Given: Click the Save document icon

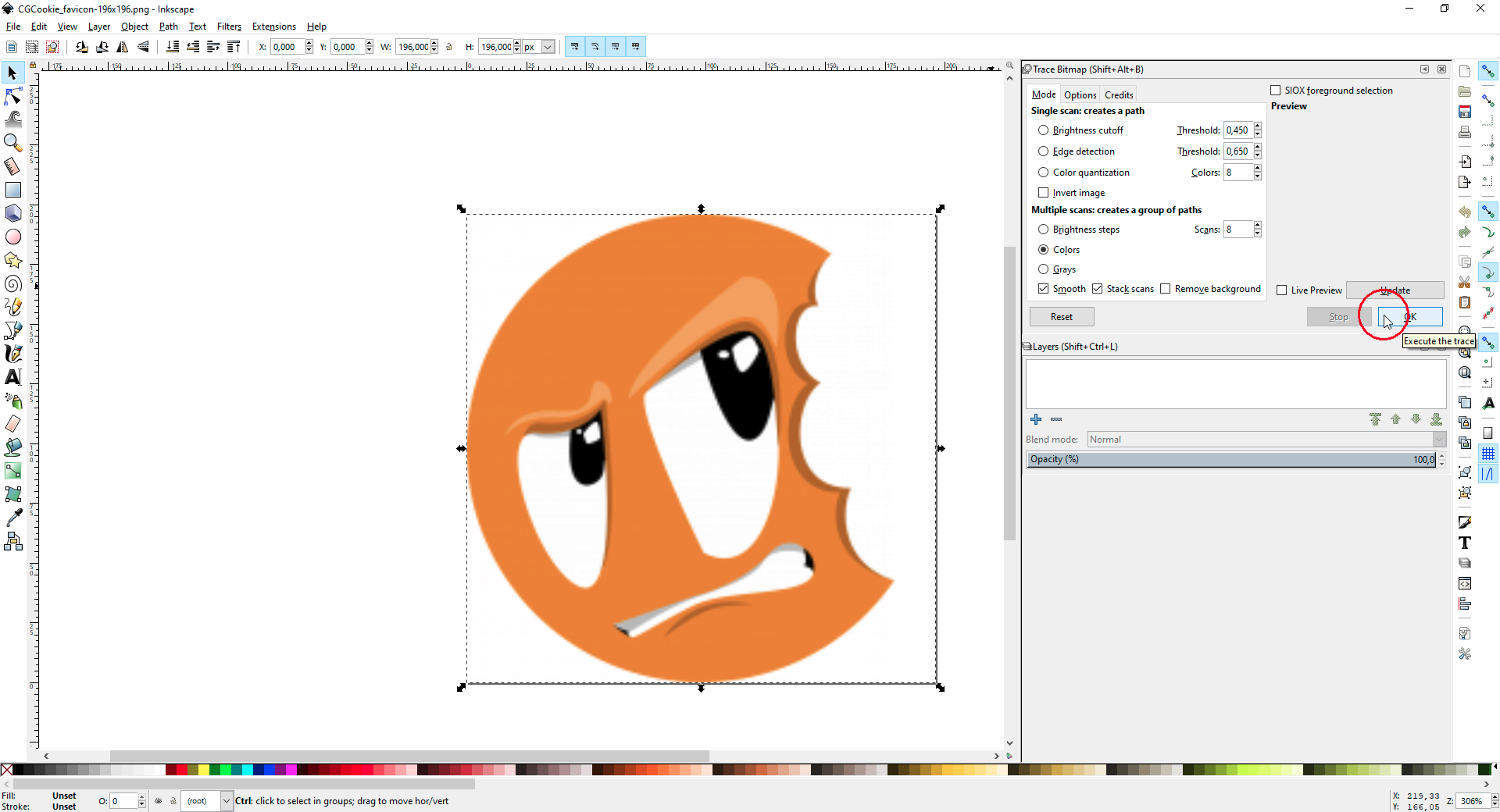Looking at the screenshot, I should click(x=1465, y=112).
